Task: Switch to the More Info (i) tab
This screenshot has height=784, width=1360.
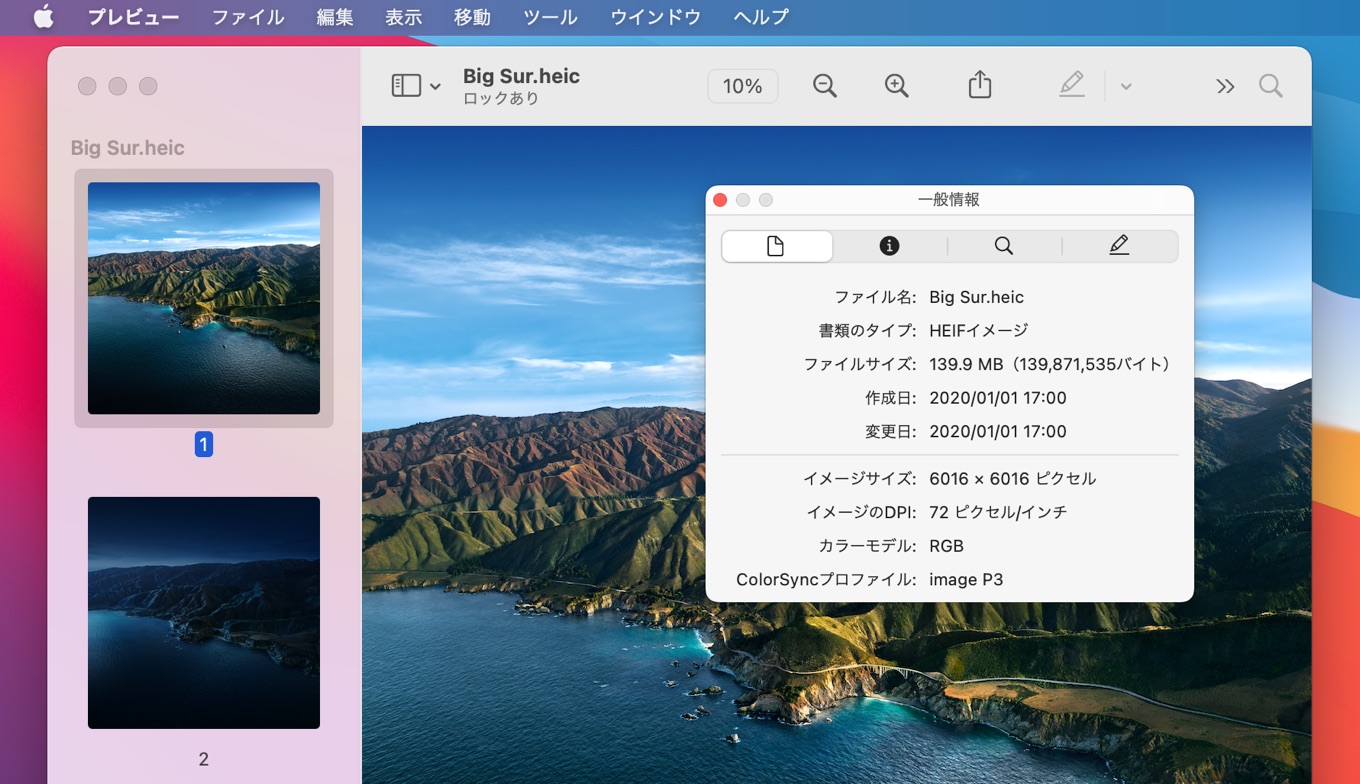Action: coord(889,246)
